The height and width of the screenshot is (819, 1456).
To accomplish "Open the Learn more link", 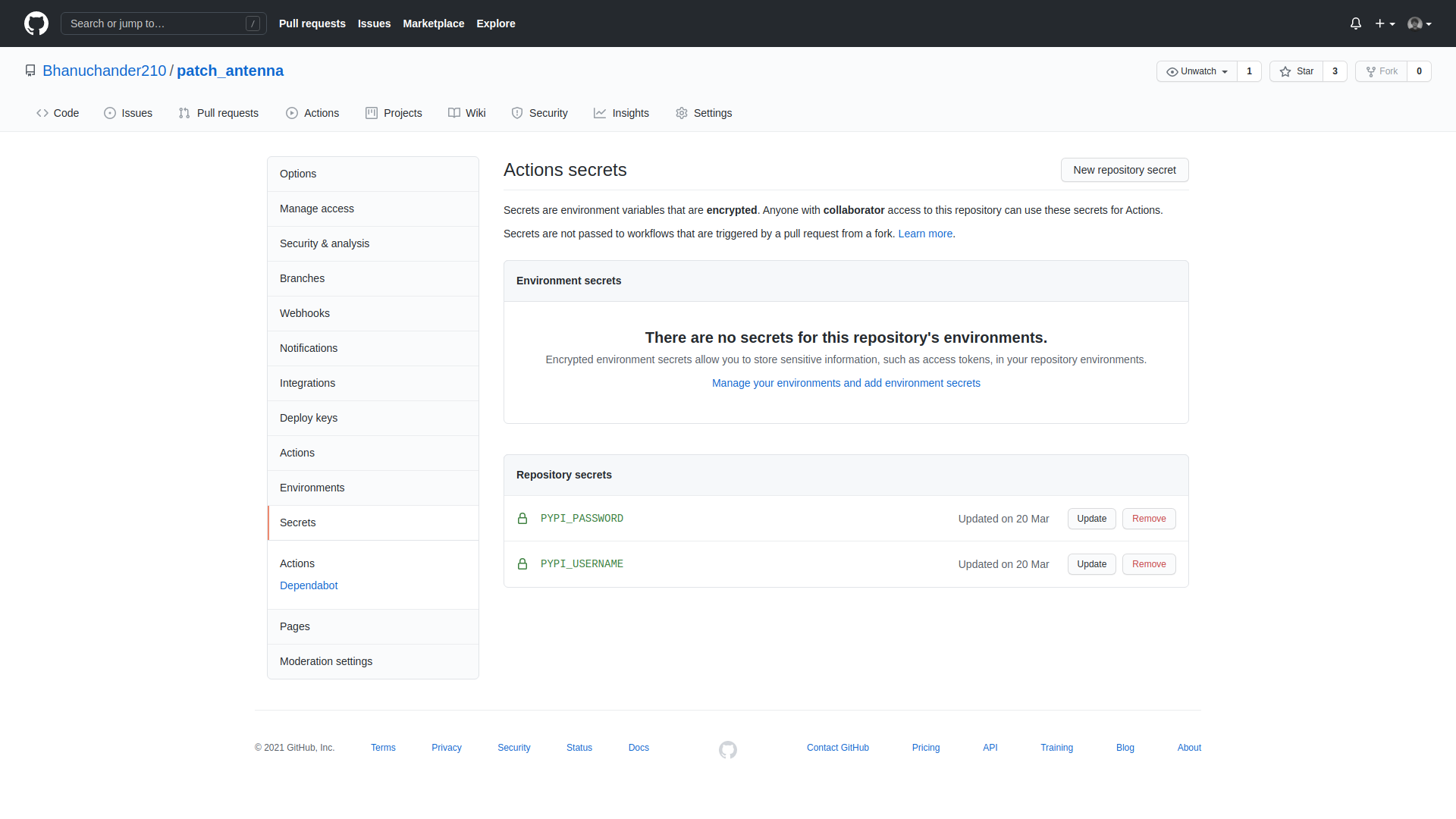I will (x=925, y=234).
